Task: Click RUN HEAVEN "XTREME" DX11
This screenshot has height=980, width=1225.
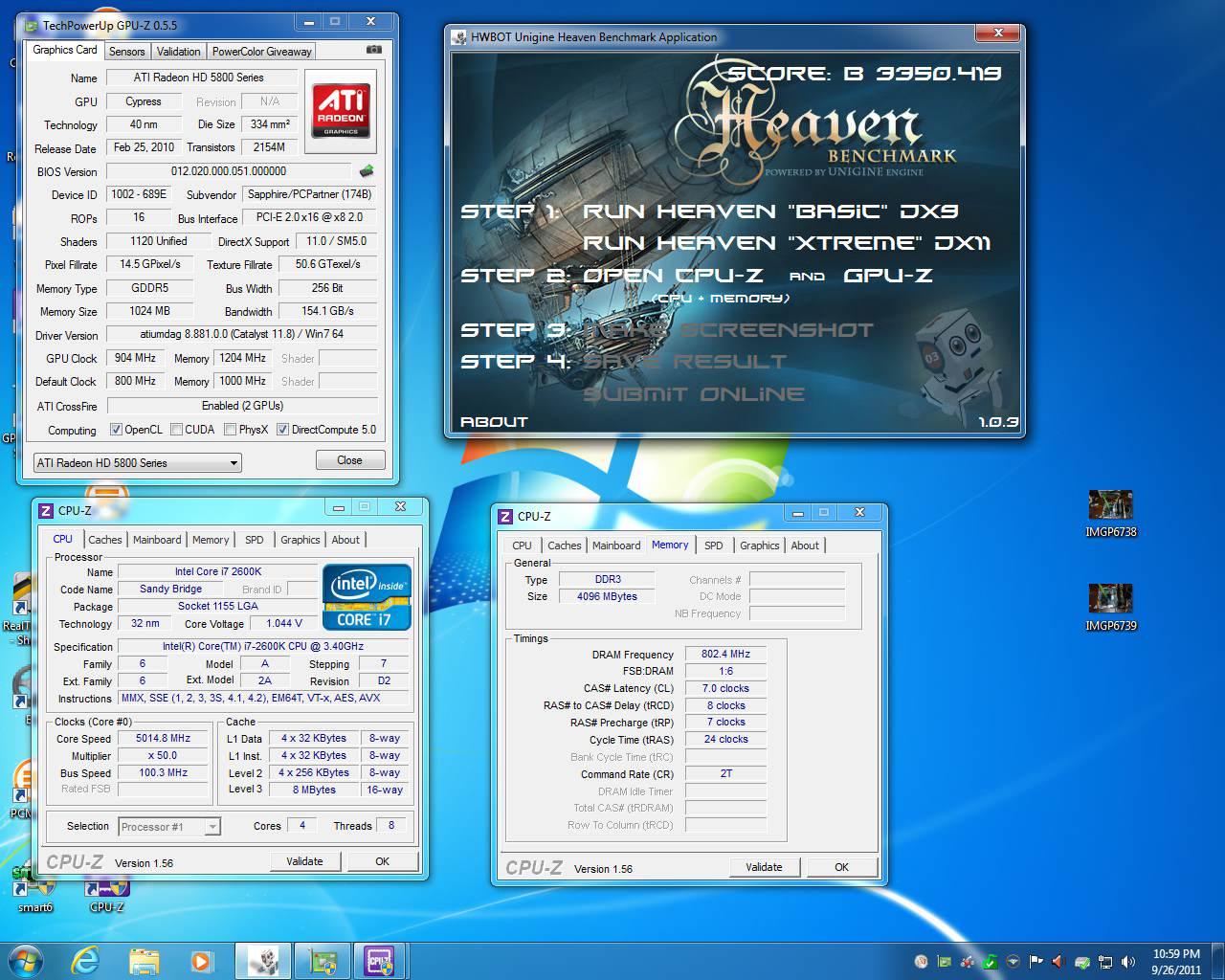Action: coord(787,243)
